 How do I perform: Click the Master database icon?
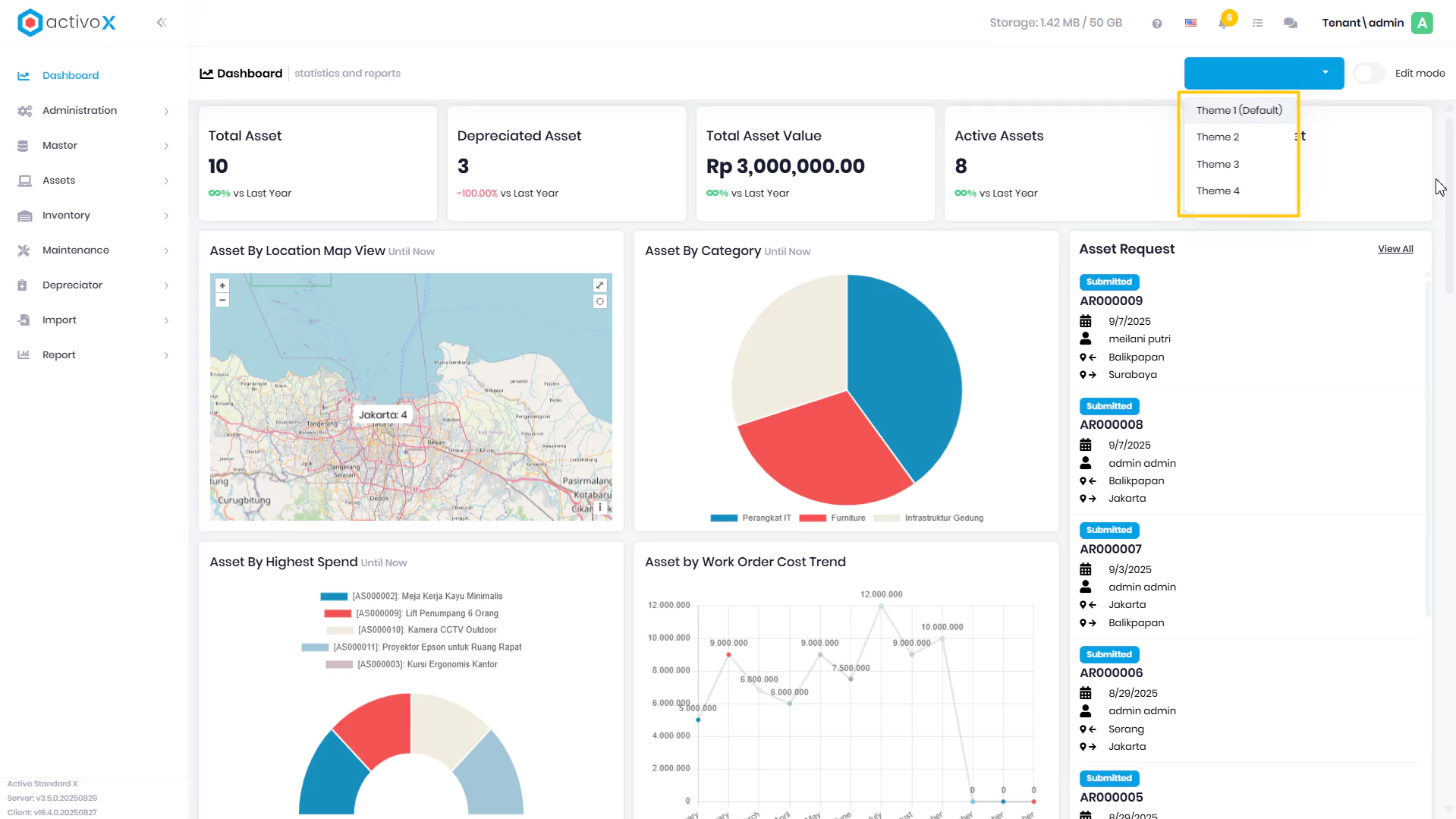[x=23, y=146]
